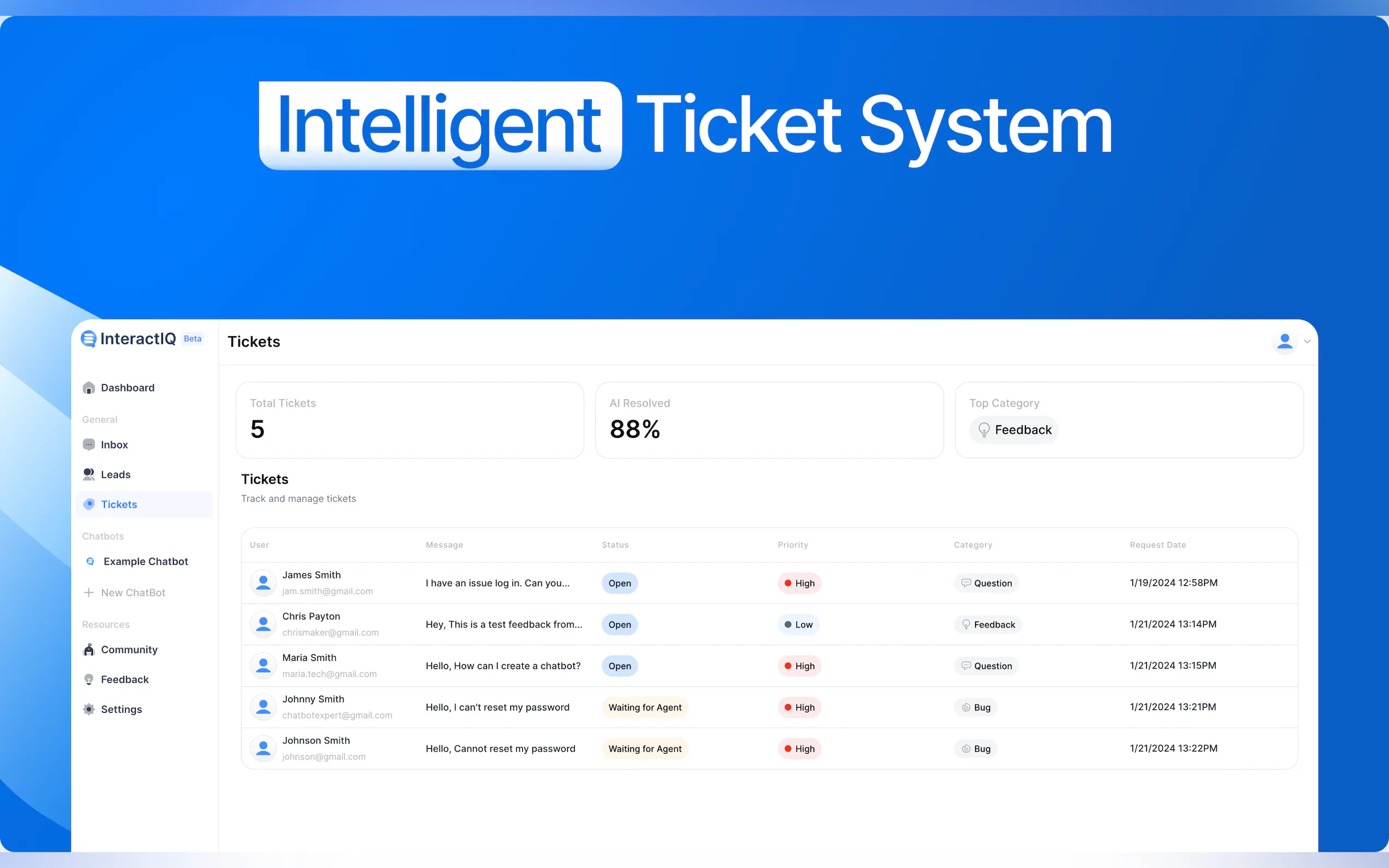The width and height of the screenshot is (1389, 868).
Task: Open the Dashboard home icon
Action: tap(89, 388)
